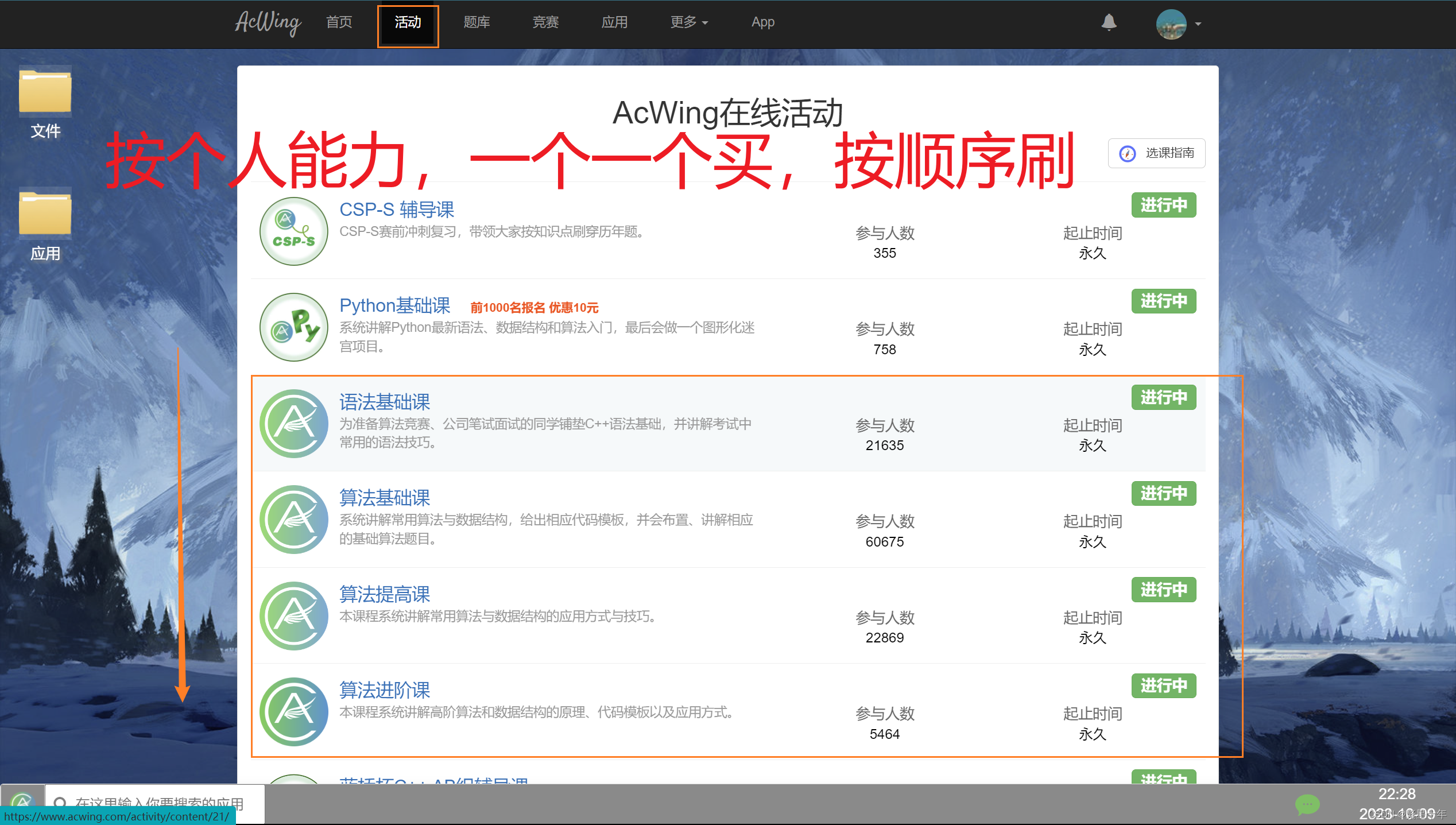Open the 应用 desktop folder

(45, 226)
